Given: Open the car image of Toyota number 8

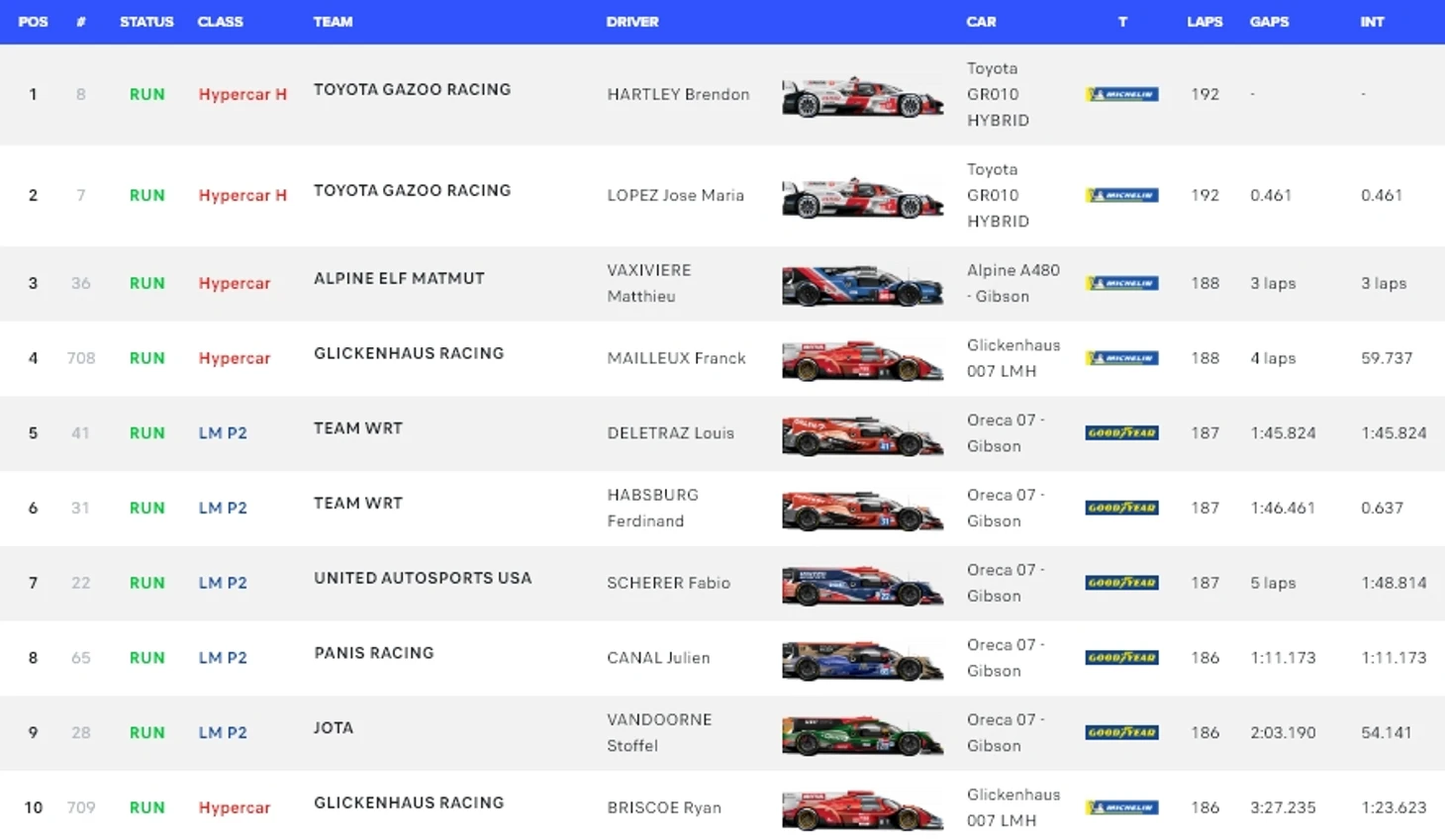Looking at the screenshot, I should [x=862, y=96].
